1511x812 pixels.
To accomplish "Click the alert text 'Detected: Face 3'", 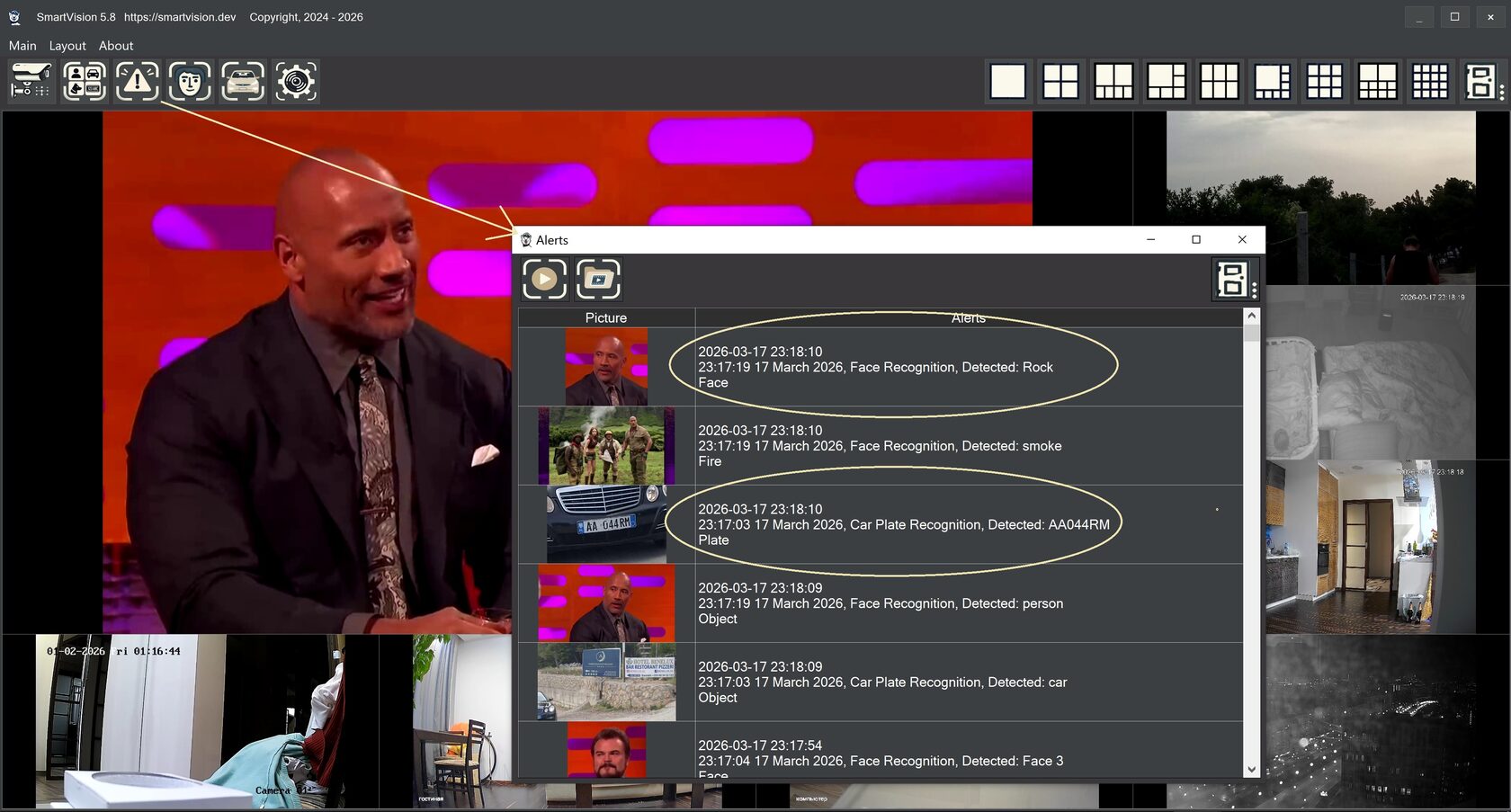I will point(1013,761).
